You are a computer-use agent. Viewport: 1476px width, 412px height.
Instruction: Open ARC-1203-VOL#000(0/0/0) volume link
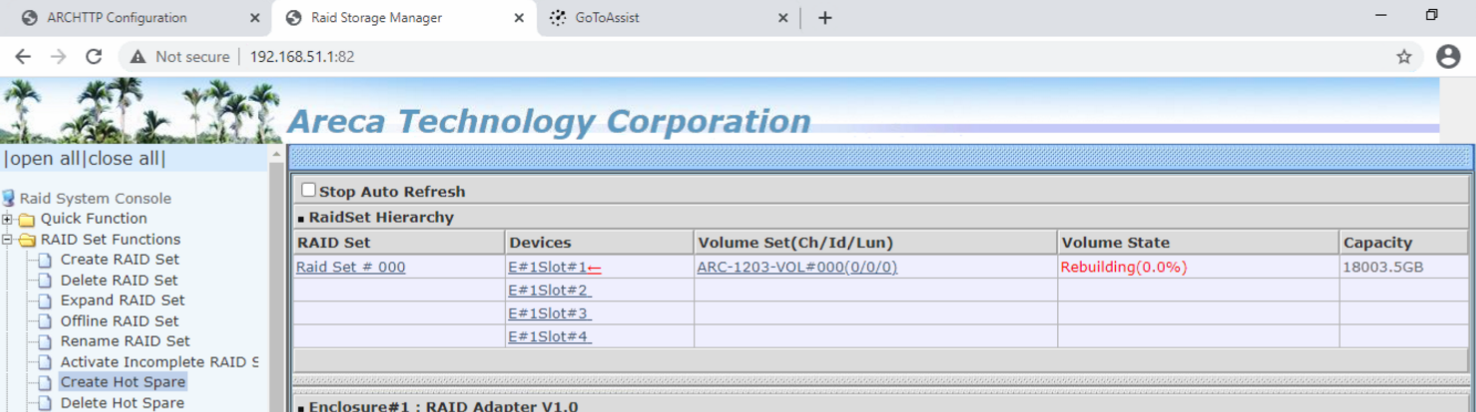pos(797,267)
